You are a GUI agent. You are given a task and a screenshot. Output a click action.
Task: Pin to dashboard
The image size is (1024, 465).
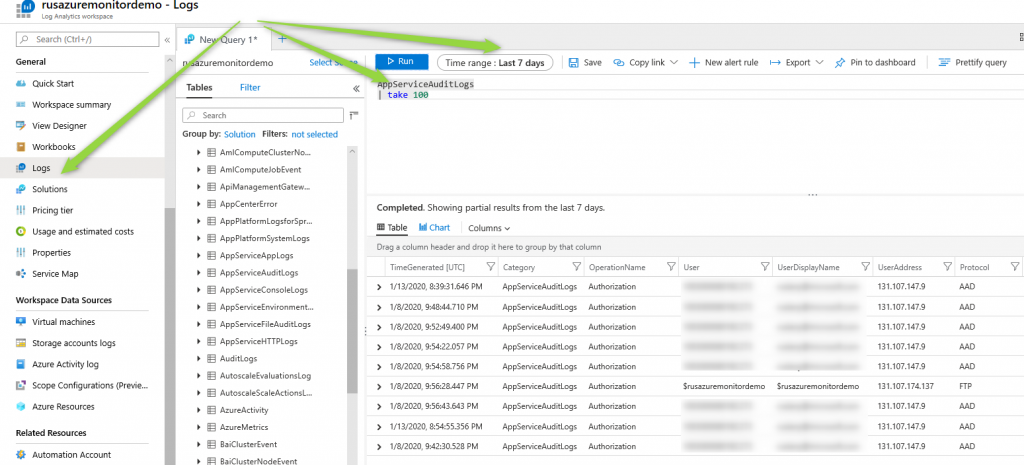pos(874,63)
